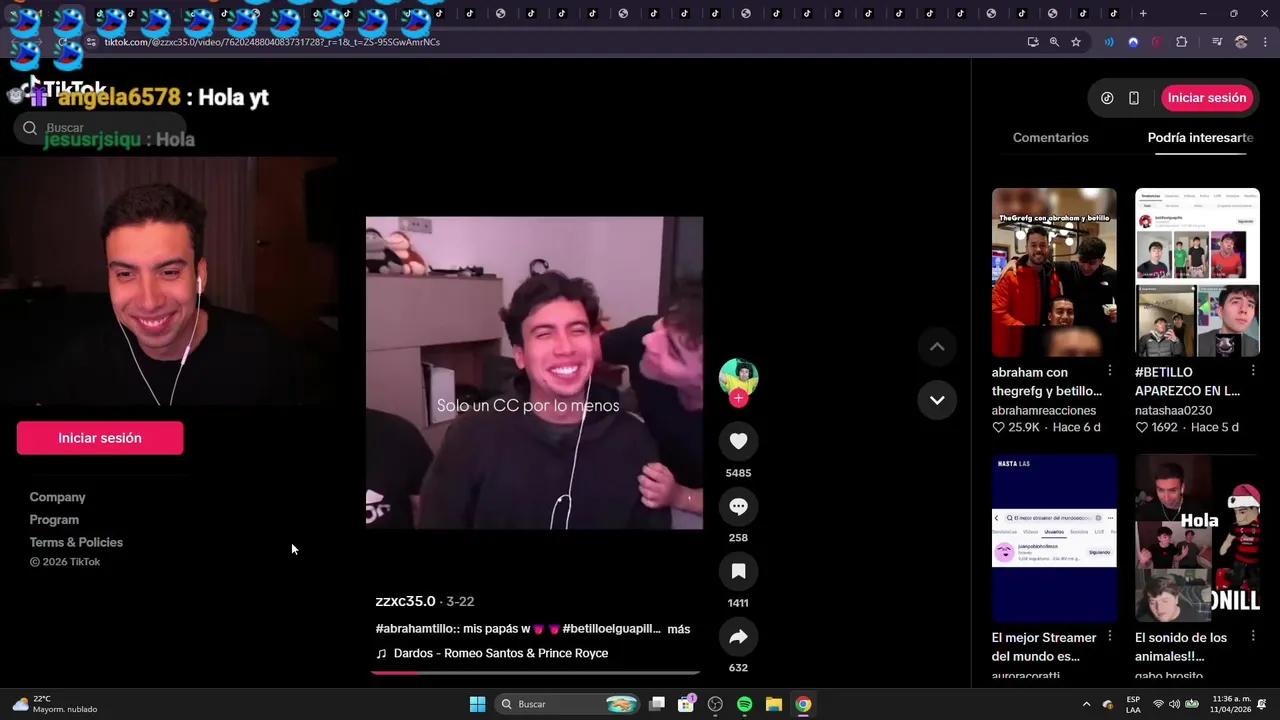The image size is (1280, 720).
Task: Click the main playing video
Action: 534,373
